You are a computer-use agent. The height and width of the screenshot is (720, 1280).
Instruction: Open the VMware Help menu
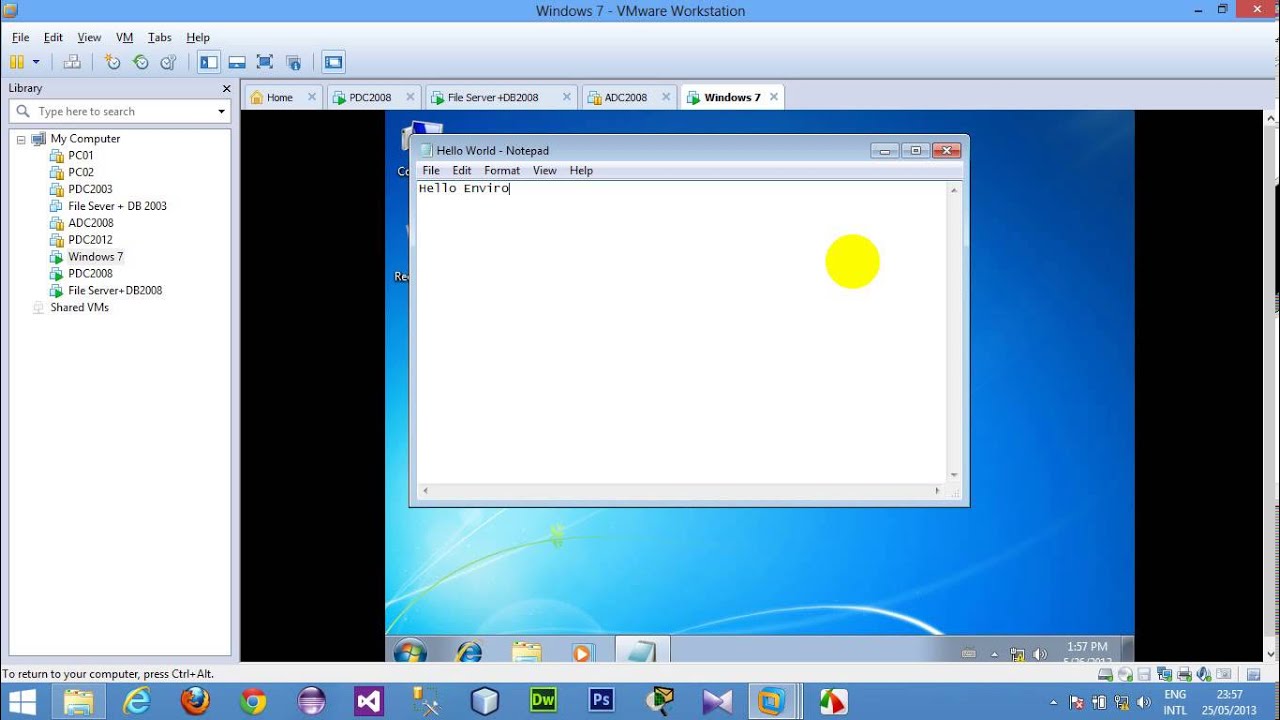(x=198, y=37)
